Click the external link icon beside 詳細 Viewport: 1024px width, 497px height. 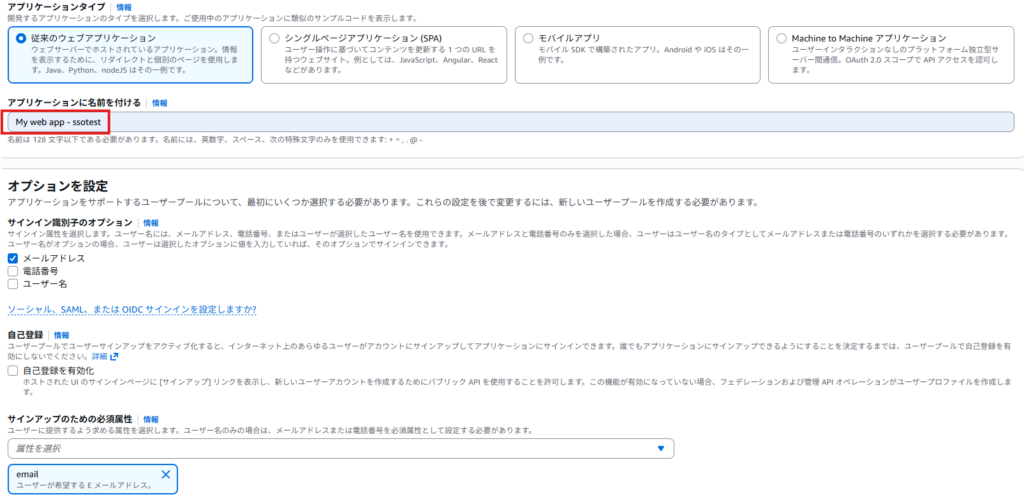click(115, 356)
